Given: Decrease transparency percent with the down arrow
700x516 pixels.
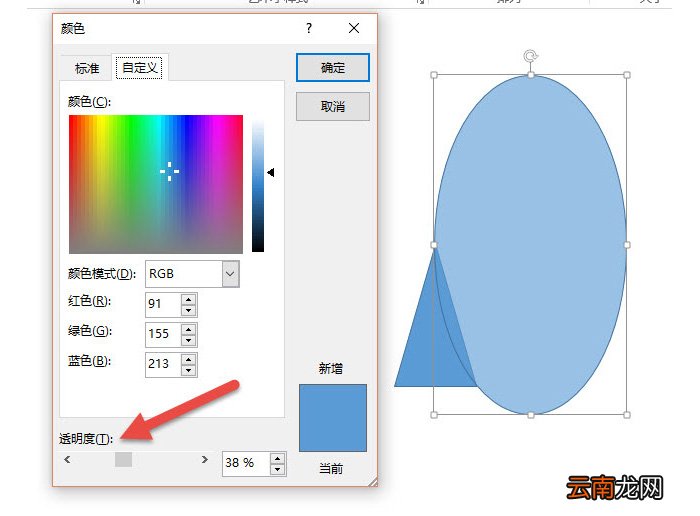Looking at the screenshot, I should click(x=278, y=469).
